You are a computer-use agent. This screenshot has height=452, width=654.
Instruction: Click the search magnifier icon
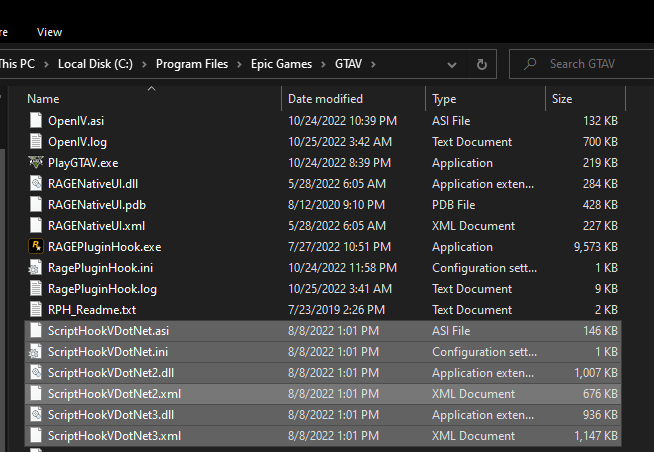[x=529, y=64]
